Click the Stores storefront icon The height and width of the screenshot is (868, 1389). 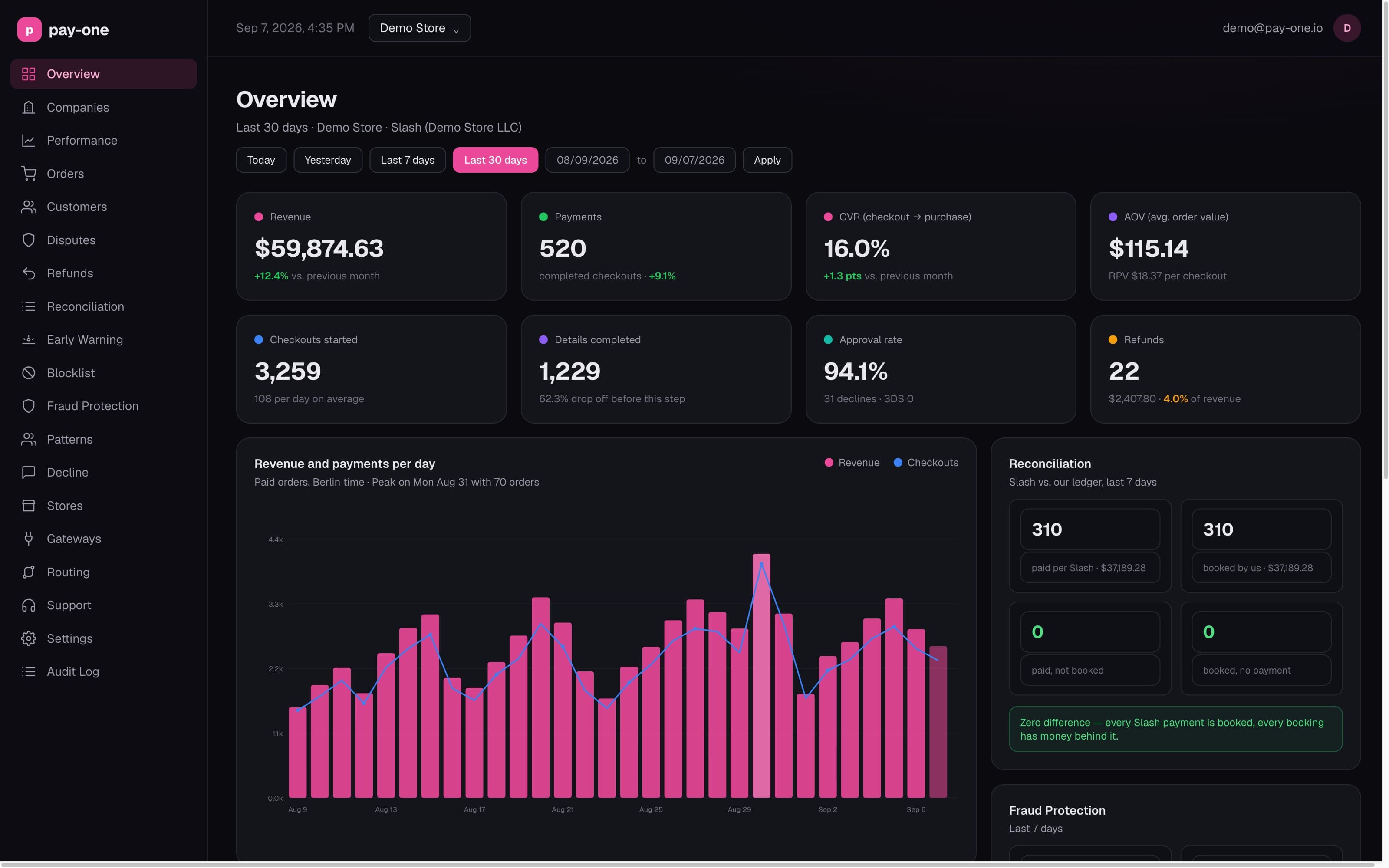click(x=29, y=506)
